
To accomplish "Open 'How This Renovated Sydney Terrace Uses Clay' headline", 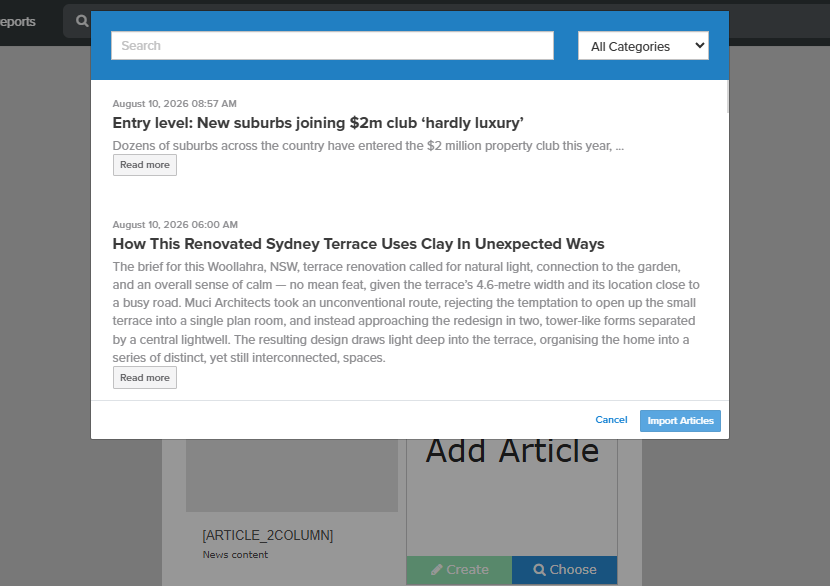I will point(358,244).
